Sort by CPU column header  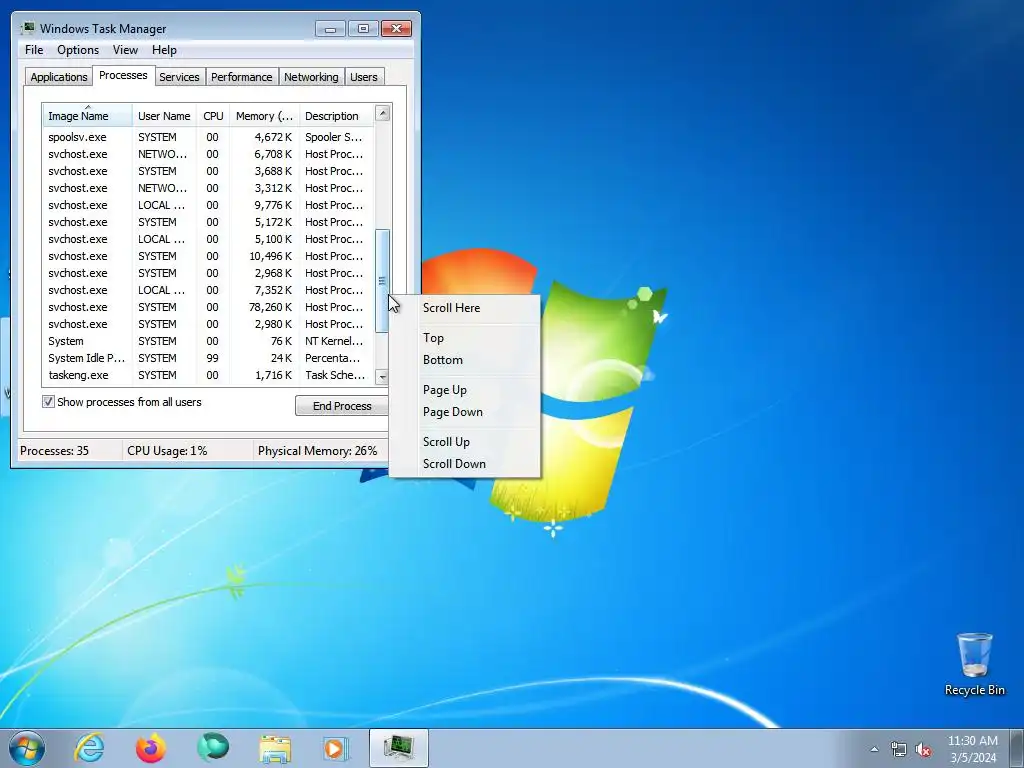point(213,116)
